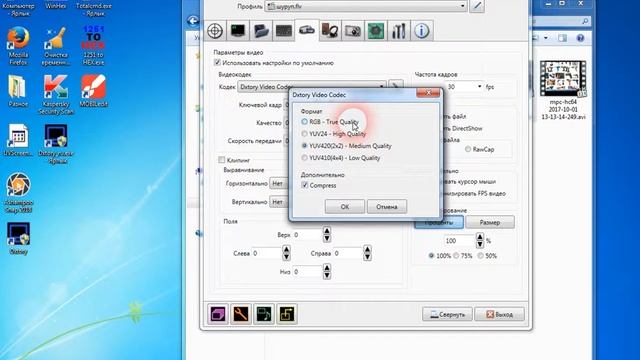Toggle the Compress checkbox
Screen dimensions: 640x360
(x=304, y=185)
